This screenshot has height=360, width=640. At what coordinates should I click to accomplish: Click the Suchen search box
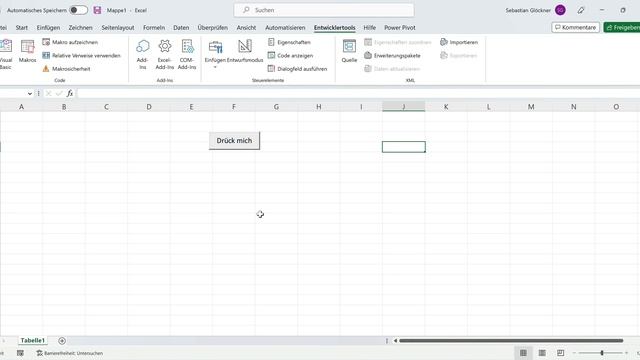324,10
